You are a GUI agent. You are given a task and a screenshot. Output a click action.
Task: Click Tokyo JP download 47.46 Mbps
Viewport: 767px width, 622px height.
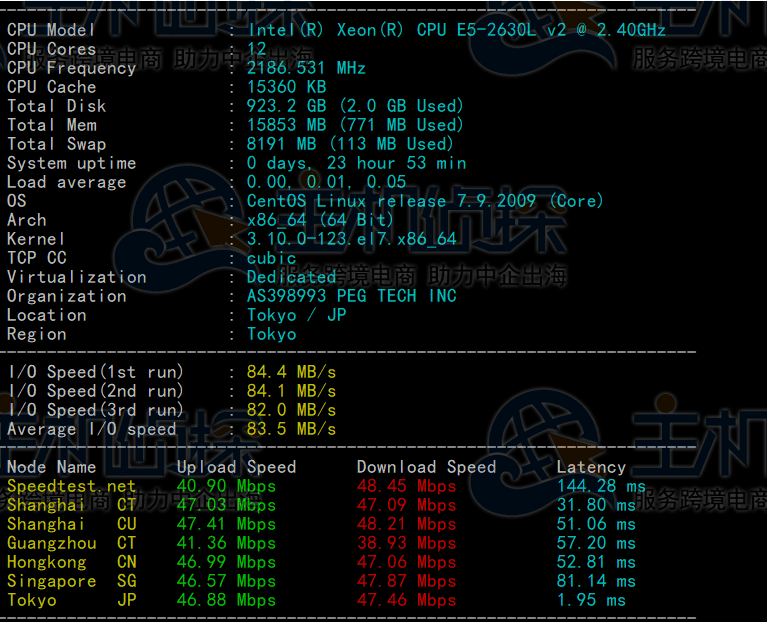(x=406, y=600)
